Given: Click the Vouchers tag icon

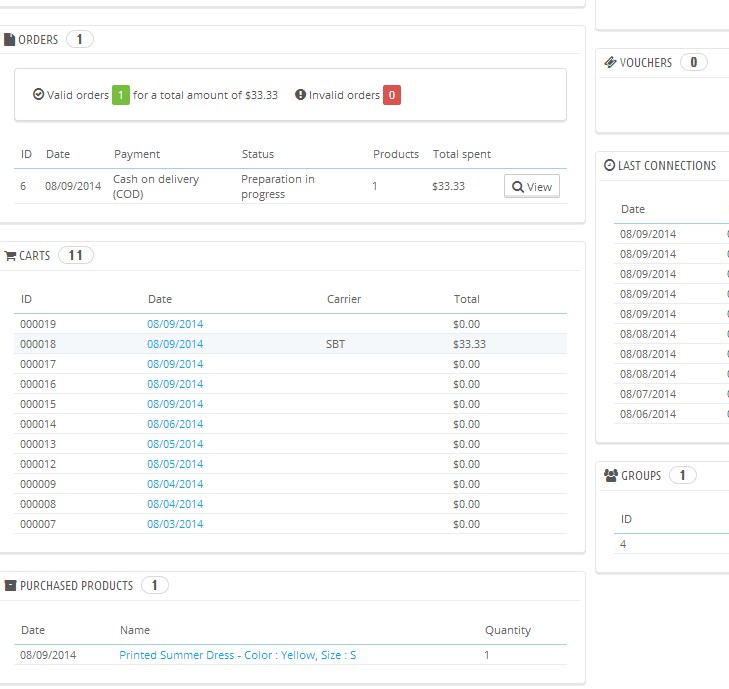Looking at the screenshot, I should click(610, 63).
